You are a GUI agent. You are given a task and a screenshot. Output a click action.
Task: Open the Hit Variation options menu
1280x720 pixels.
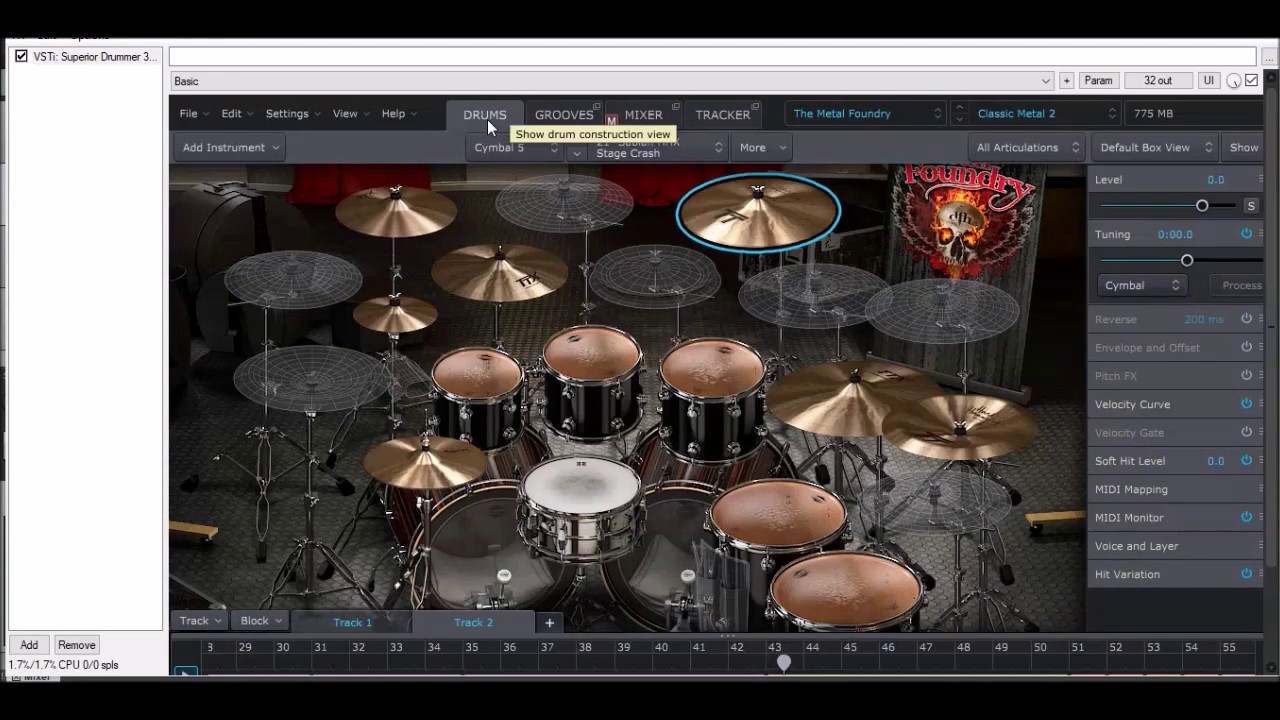1261,574
